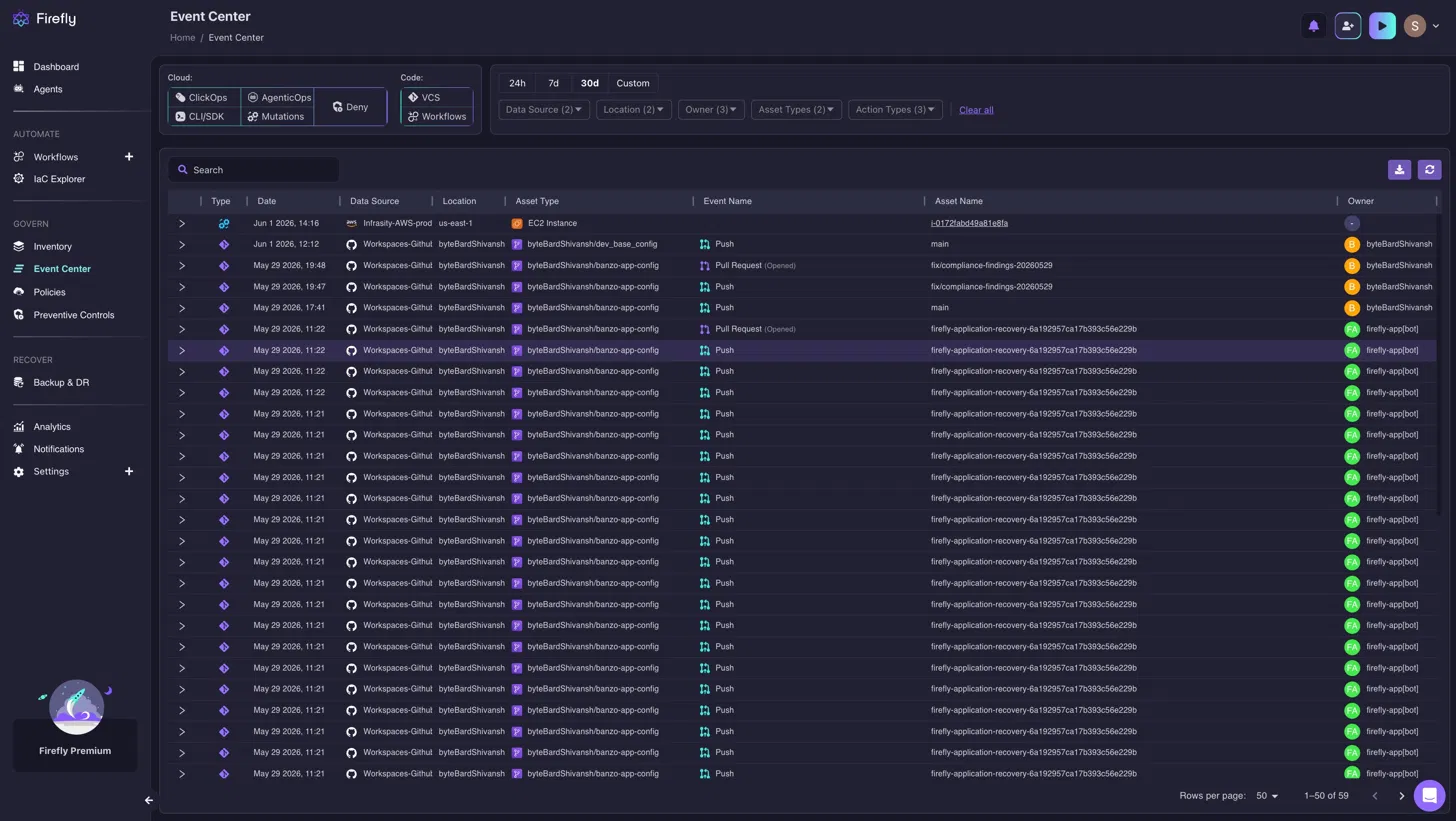1456x821 pixels.
Task: Click the play guide icon button
Action: tap(1382, 26)
